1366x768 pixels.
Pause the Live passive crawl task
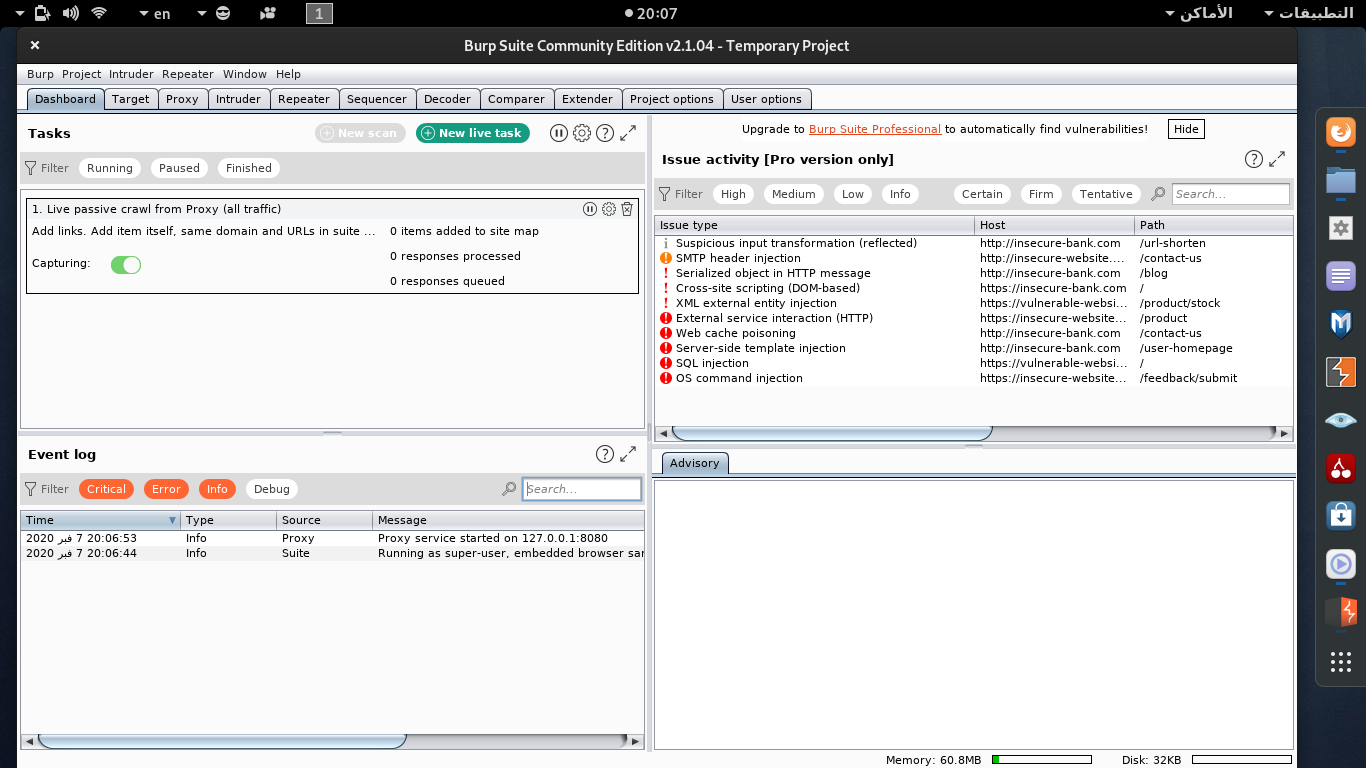click(x=590, y=209)
